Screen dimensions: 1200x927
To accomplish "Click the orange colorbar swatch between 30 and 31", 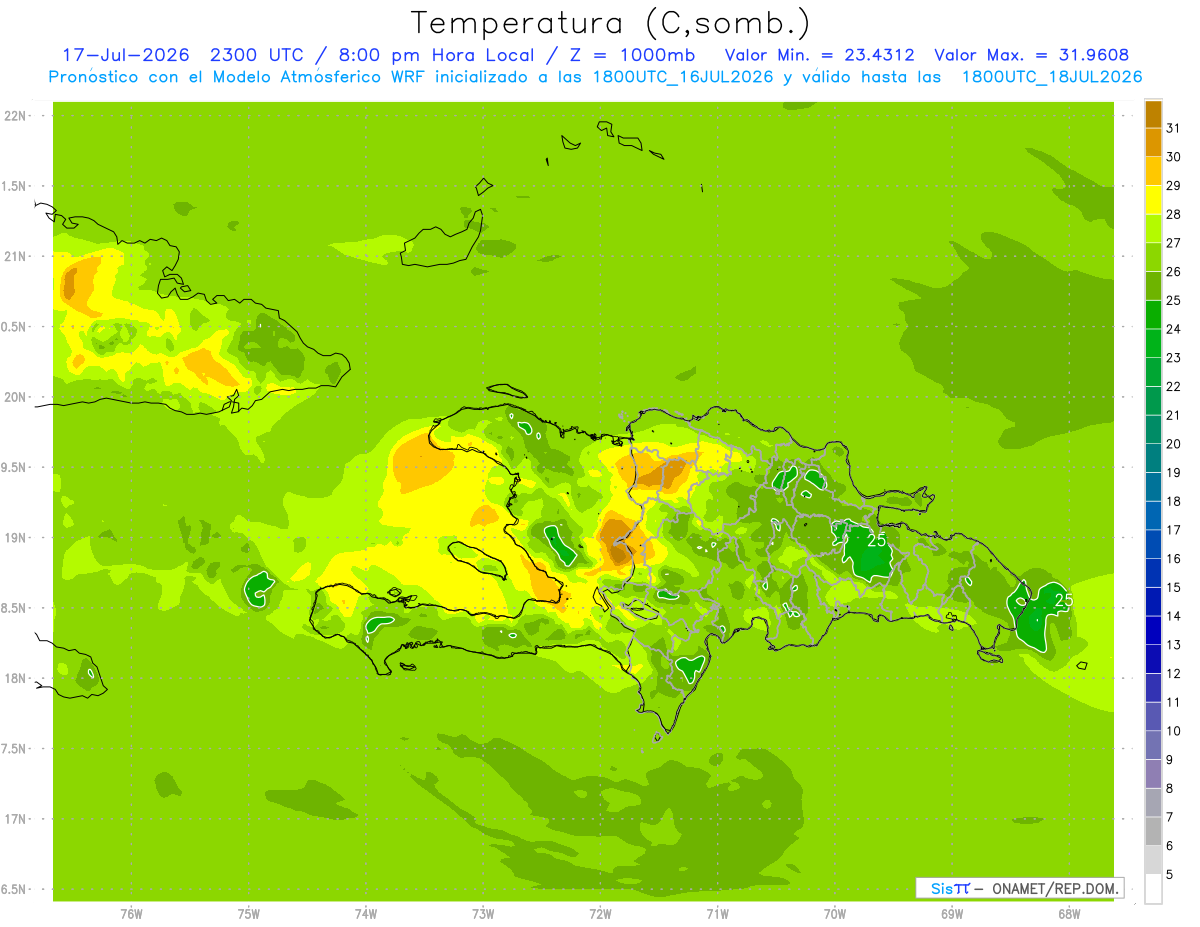I will (1153, 142).
